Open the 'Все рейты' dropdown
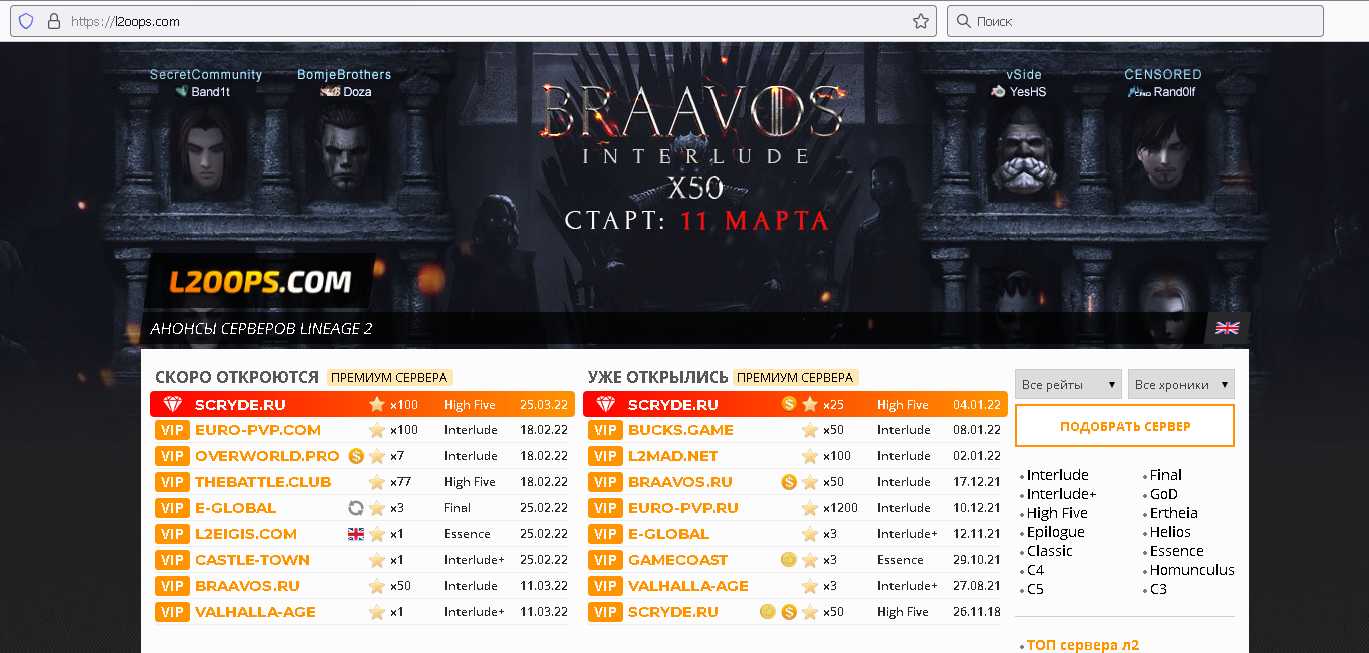Image resolution: width=1369 pixels, height=653 pixels. [1068, 385]
